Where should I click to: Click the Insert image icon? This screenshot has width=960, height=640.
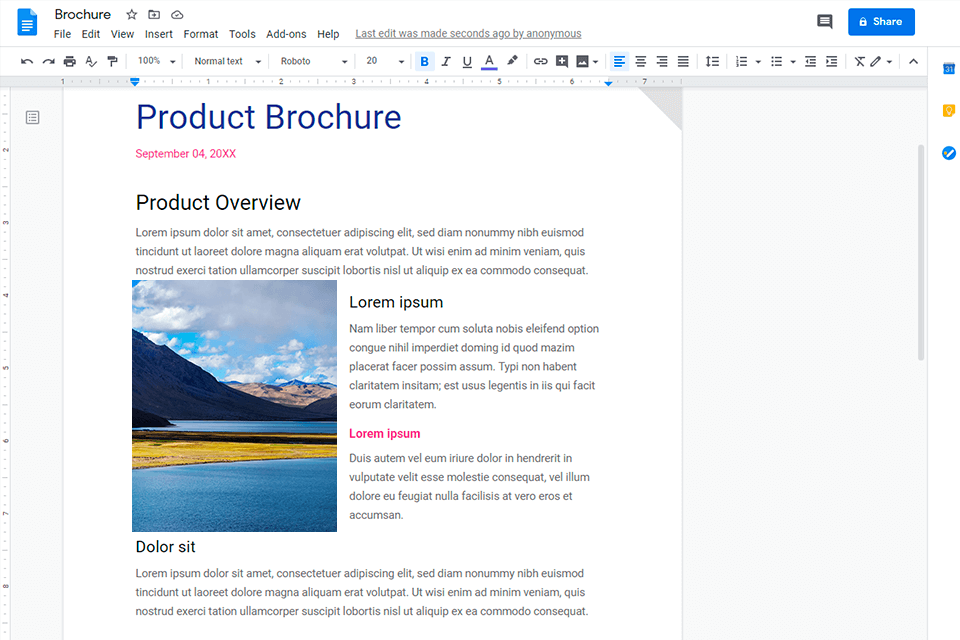click(x=582, y=61)
